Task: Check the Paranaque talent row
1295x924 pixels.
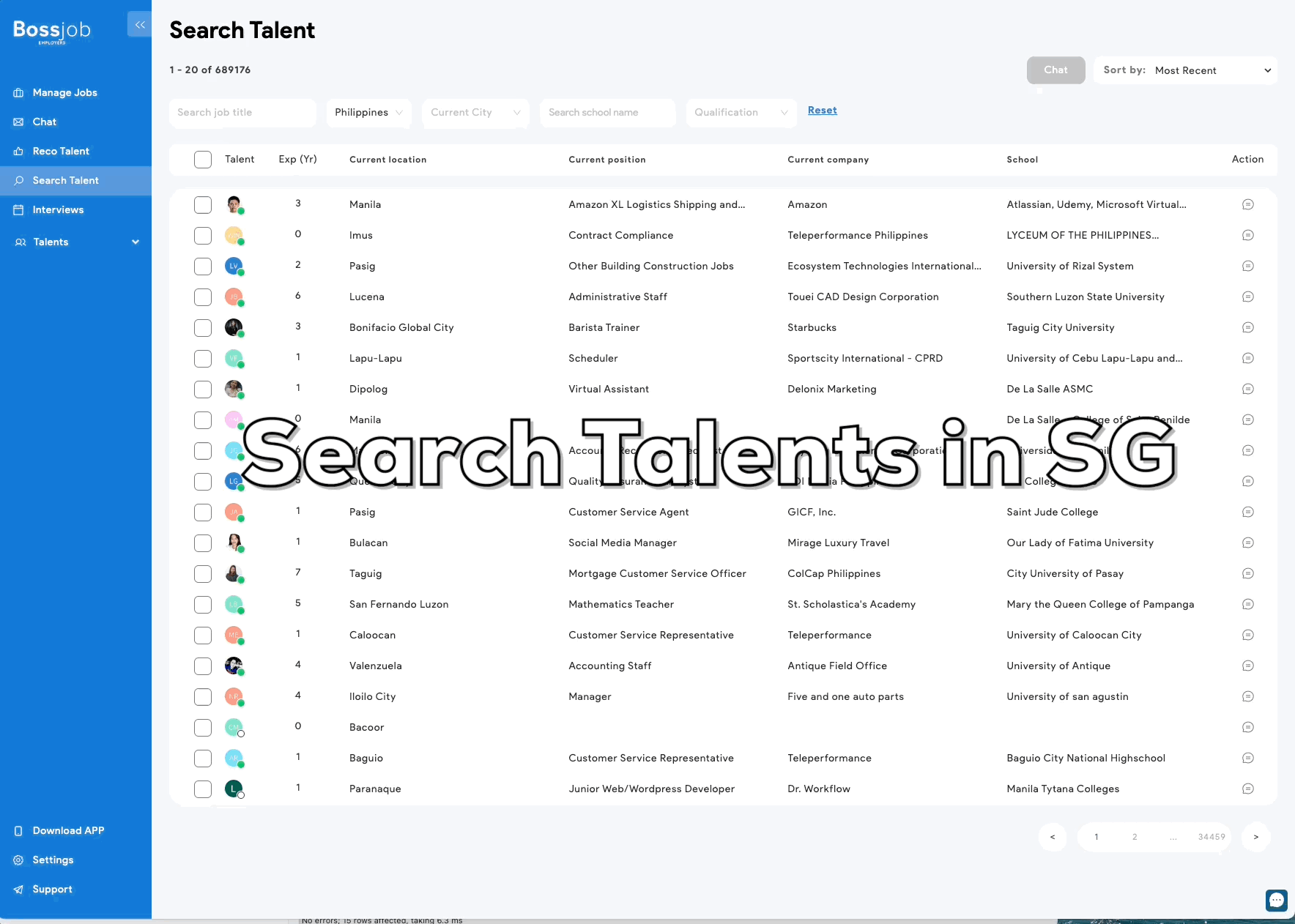Action: click(x=203, y=789)
